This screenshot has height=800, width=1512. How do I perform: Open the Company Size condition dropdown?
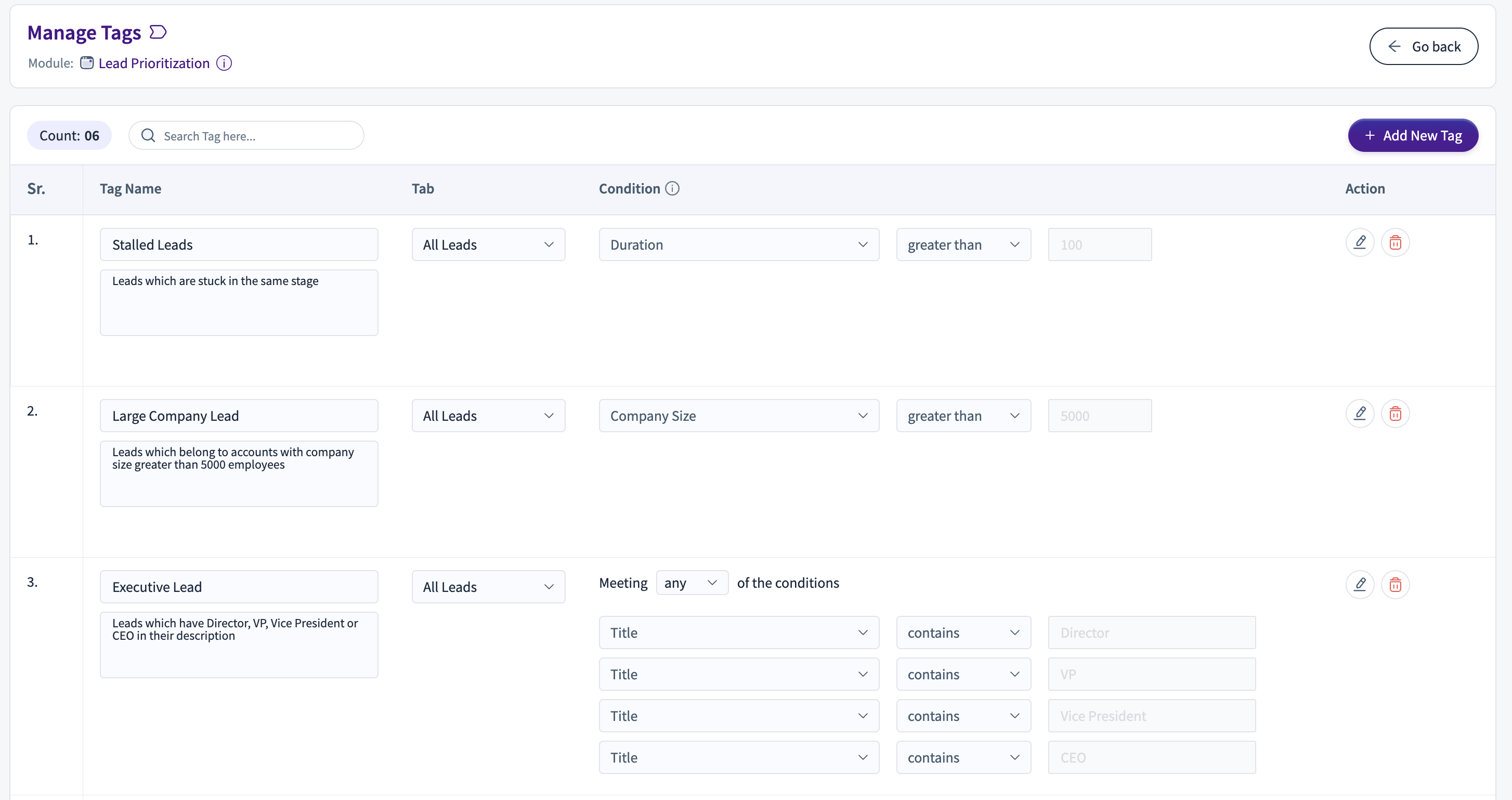739,416
